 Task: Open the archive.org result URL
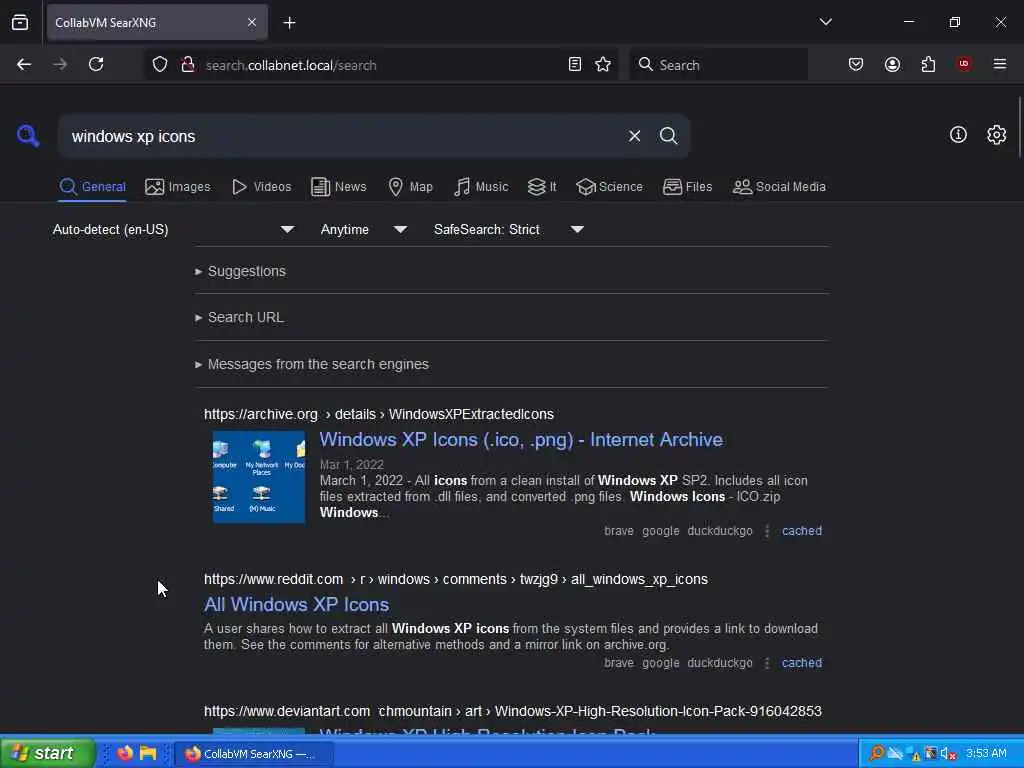coord(379,414)
